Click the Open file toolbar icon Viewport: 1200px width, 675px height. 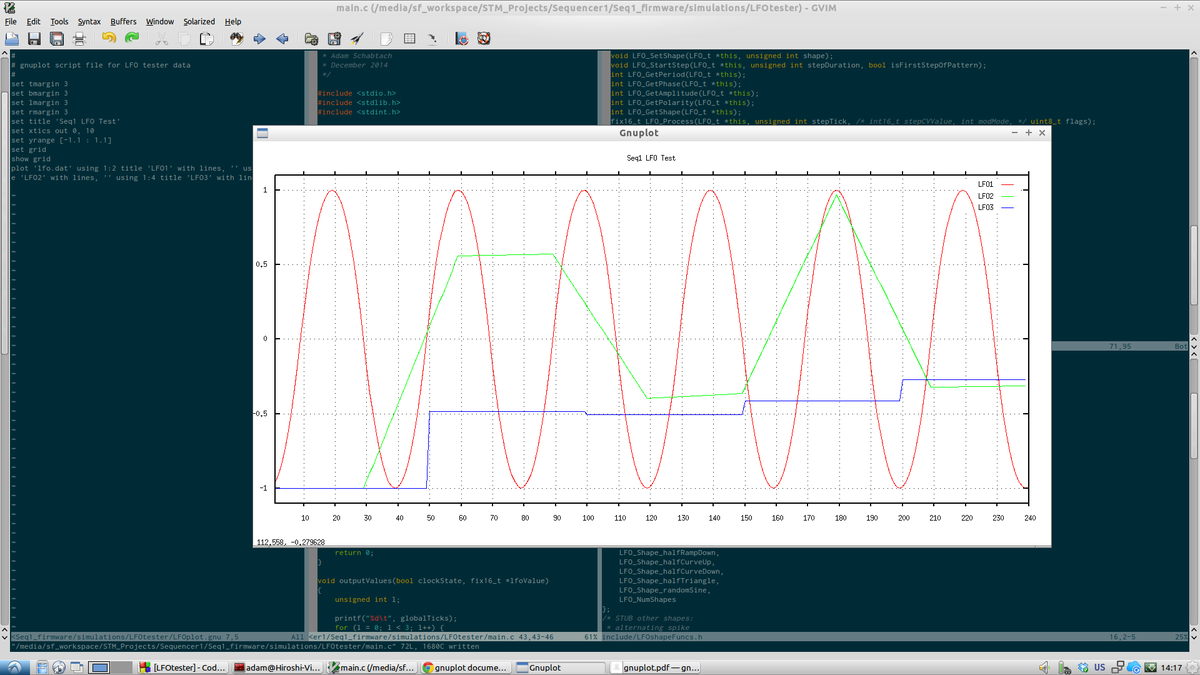(x=11, y=39)
